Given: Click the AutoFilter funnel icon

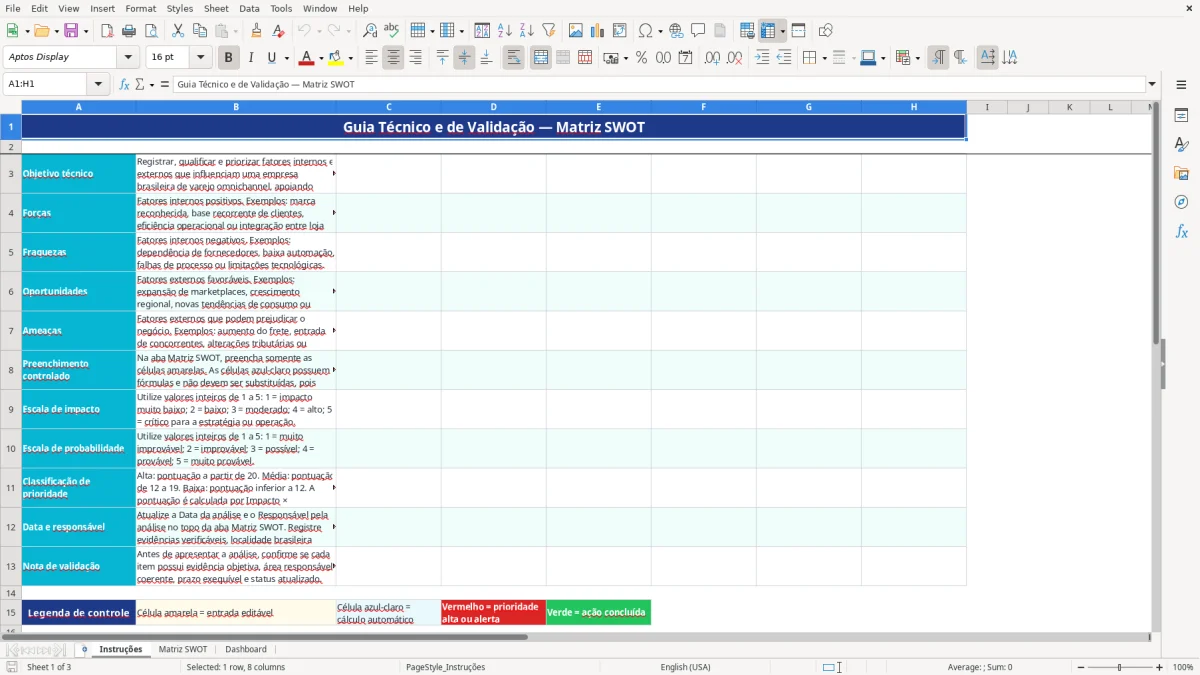Looking at the screenshot, I should coord(548,31).
